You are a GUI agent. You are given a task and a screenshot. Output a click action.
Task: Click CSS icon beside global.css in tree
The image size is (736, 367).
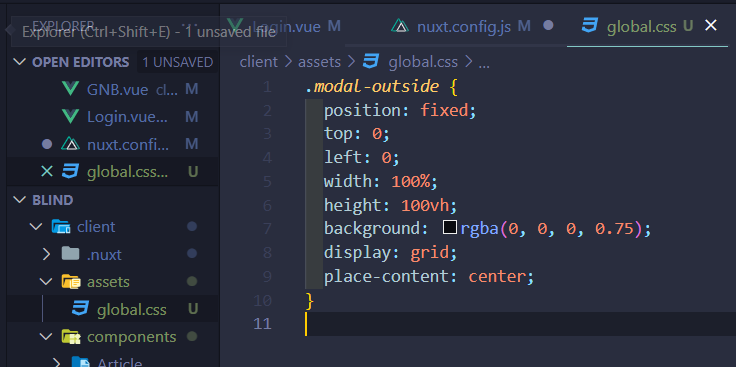coord(80,309)
